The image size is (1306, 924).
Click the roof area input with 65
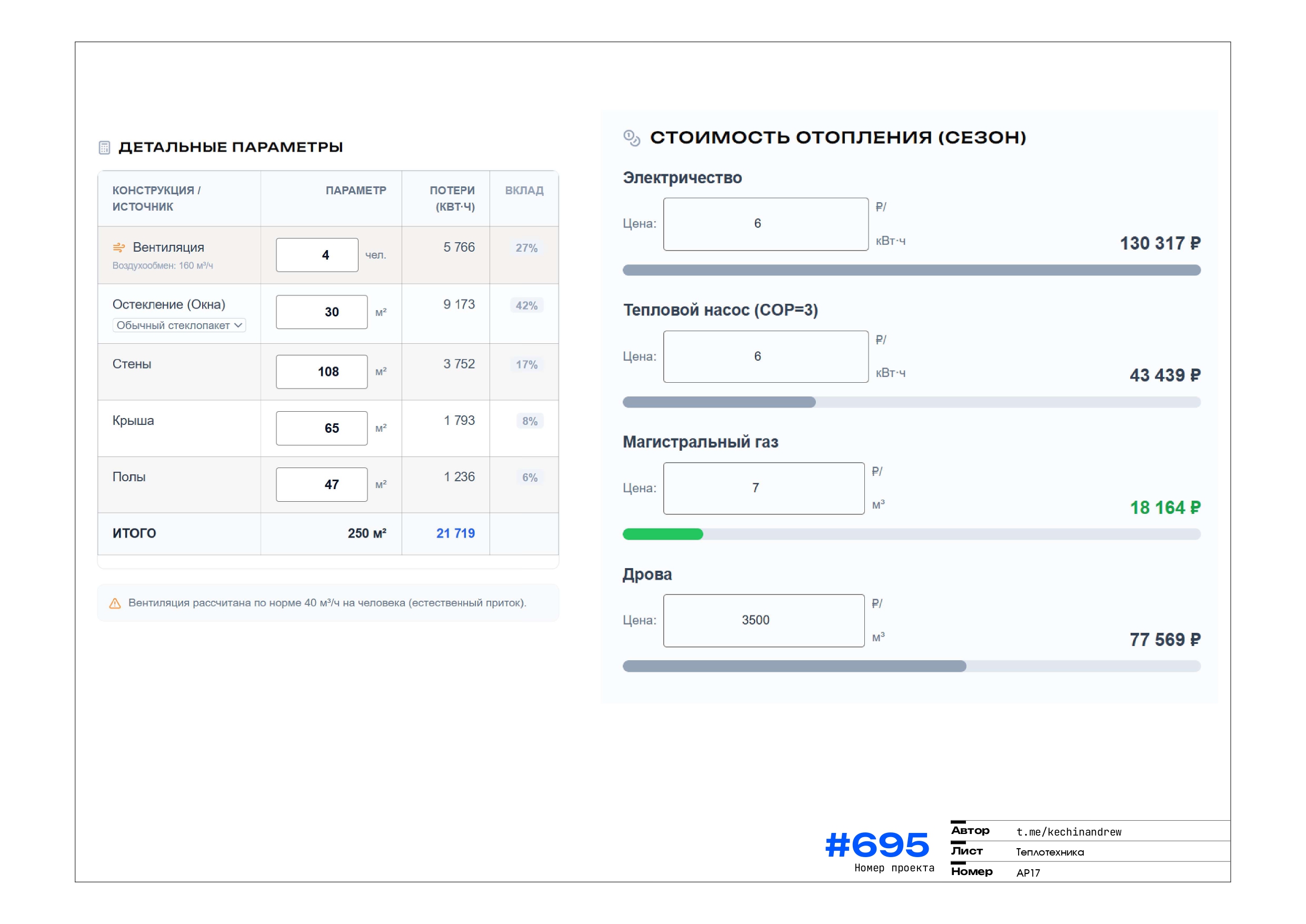point(322,429)
